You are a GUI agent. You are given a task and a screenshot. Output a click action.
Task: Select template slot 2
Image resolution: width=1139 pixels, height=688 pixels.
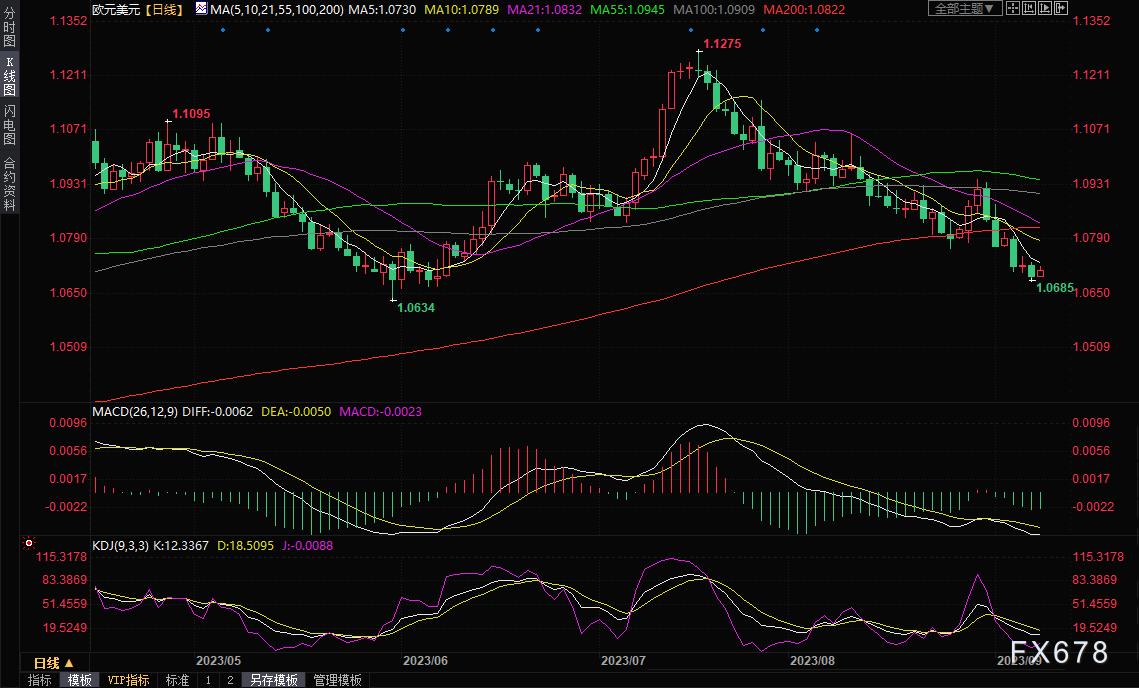229,680
